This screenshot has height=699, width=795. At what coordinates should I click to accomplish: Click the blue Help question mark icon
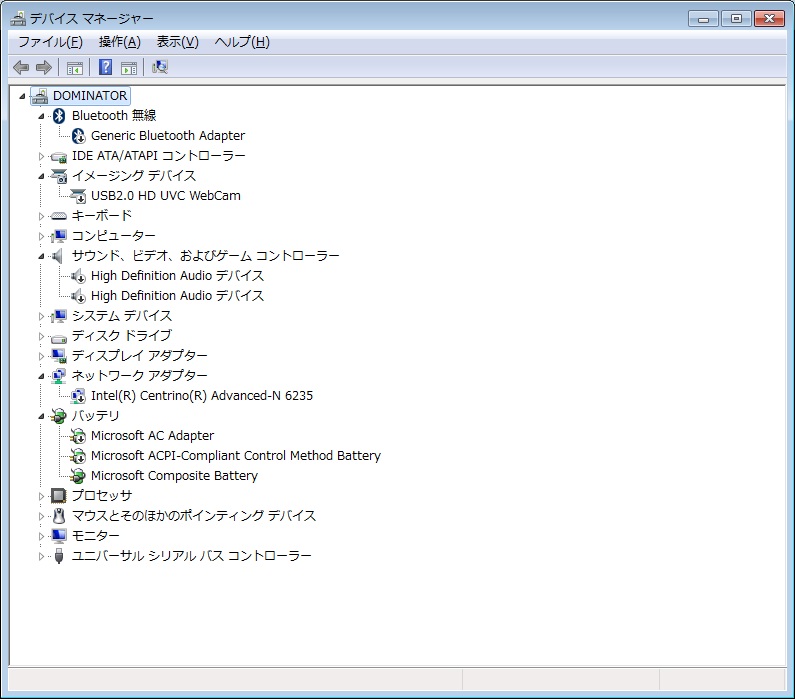pos(105,67)
